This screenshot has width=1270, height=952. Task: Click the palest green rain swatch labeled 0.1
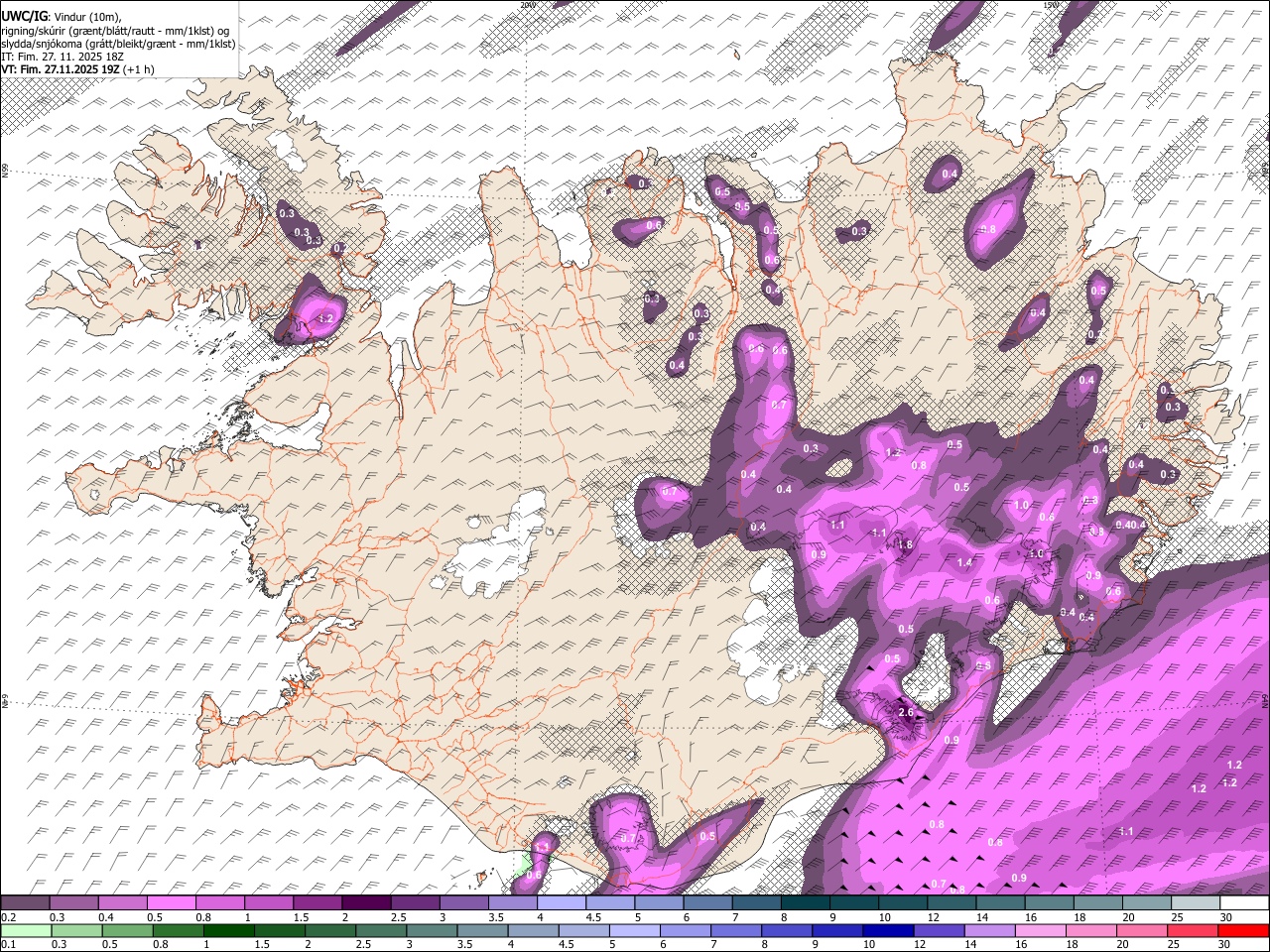pyautogui.click(x=27, y=930)
